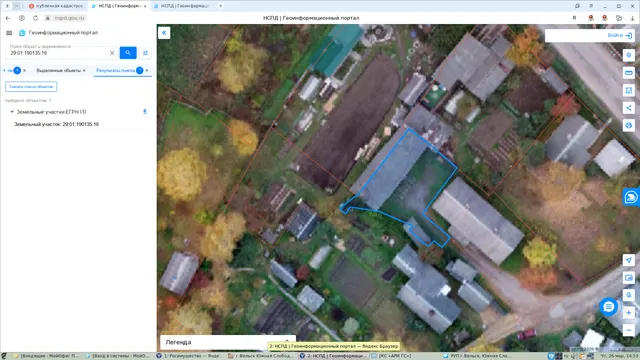Open the map layers globe button
Image resolution: width=640 pixels, height=360 pixels.
click(x=629, y=125)
